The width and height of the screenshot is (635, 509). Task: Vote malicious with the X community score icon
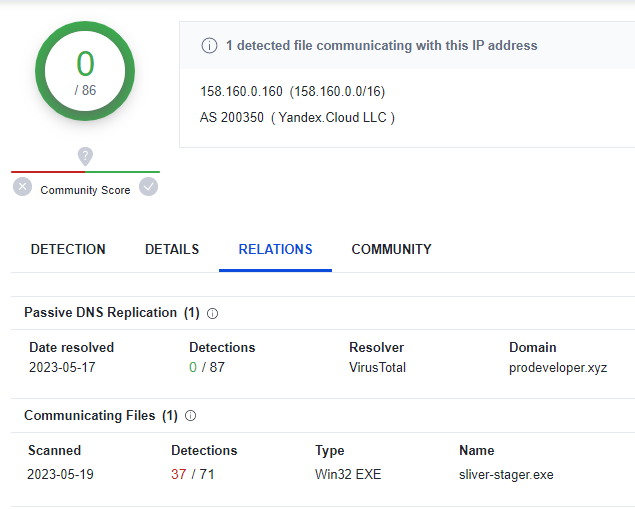pyautogui.click(x=22, y=187)
